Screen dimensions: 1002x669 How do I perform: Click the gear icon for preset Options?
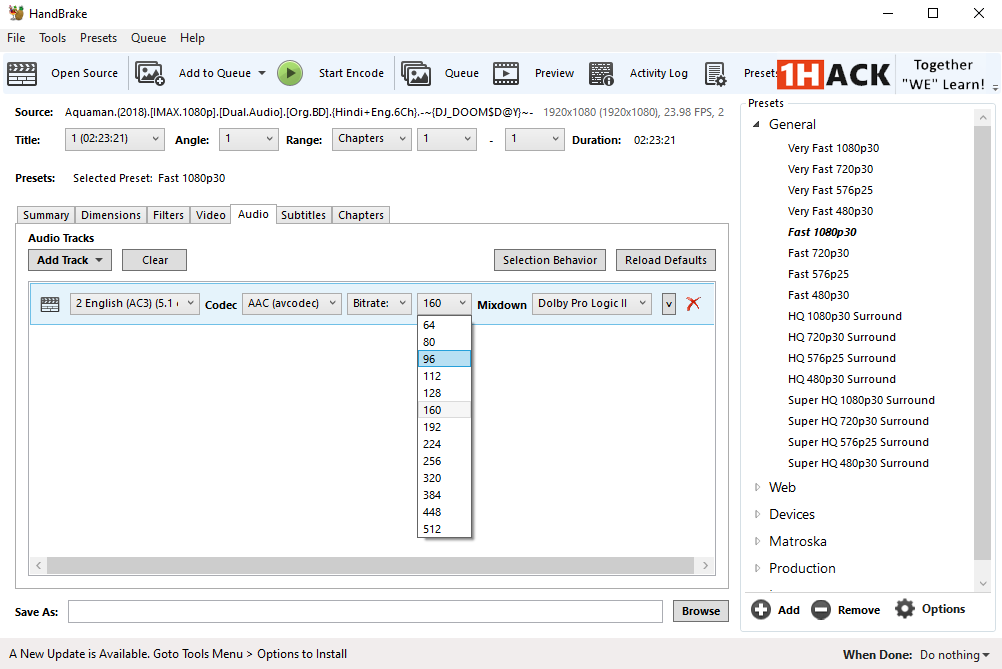905,609
